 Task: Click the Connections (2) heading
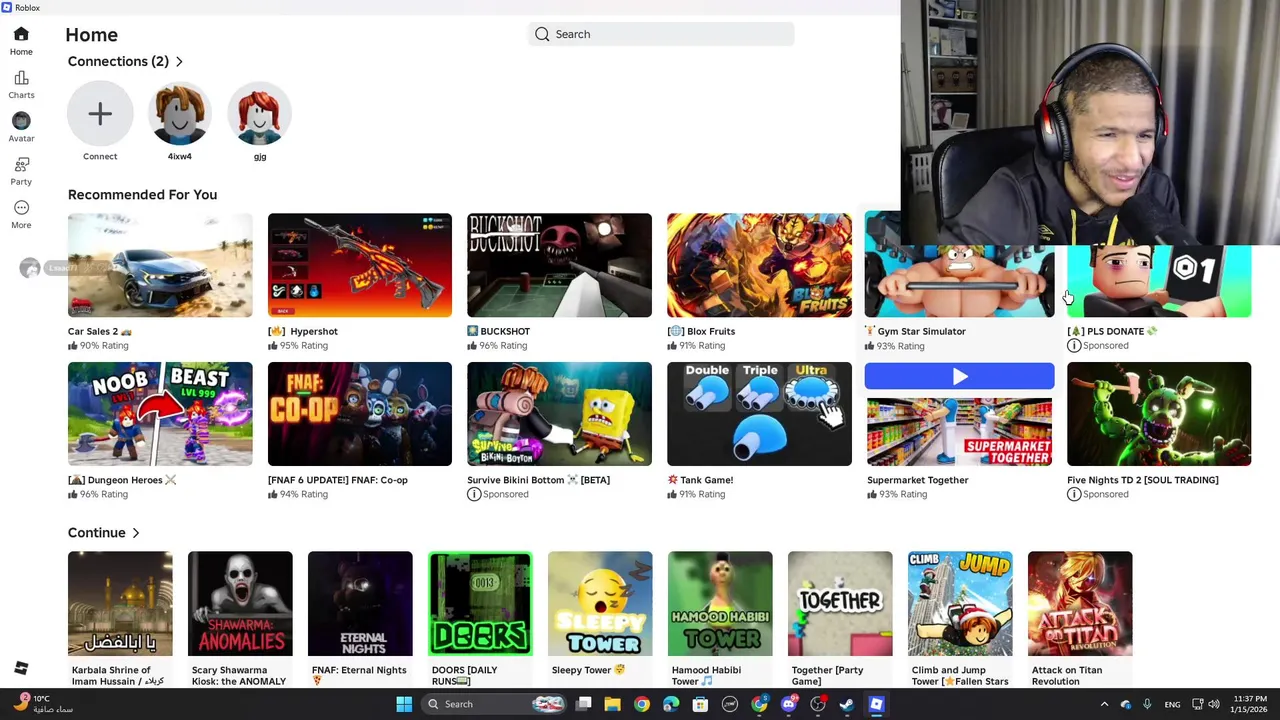point(118,62)
